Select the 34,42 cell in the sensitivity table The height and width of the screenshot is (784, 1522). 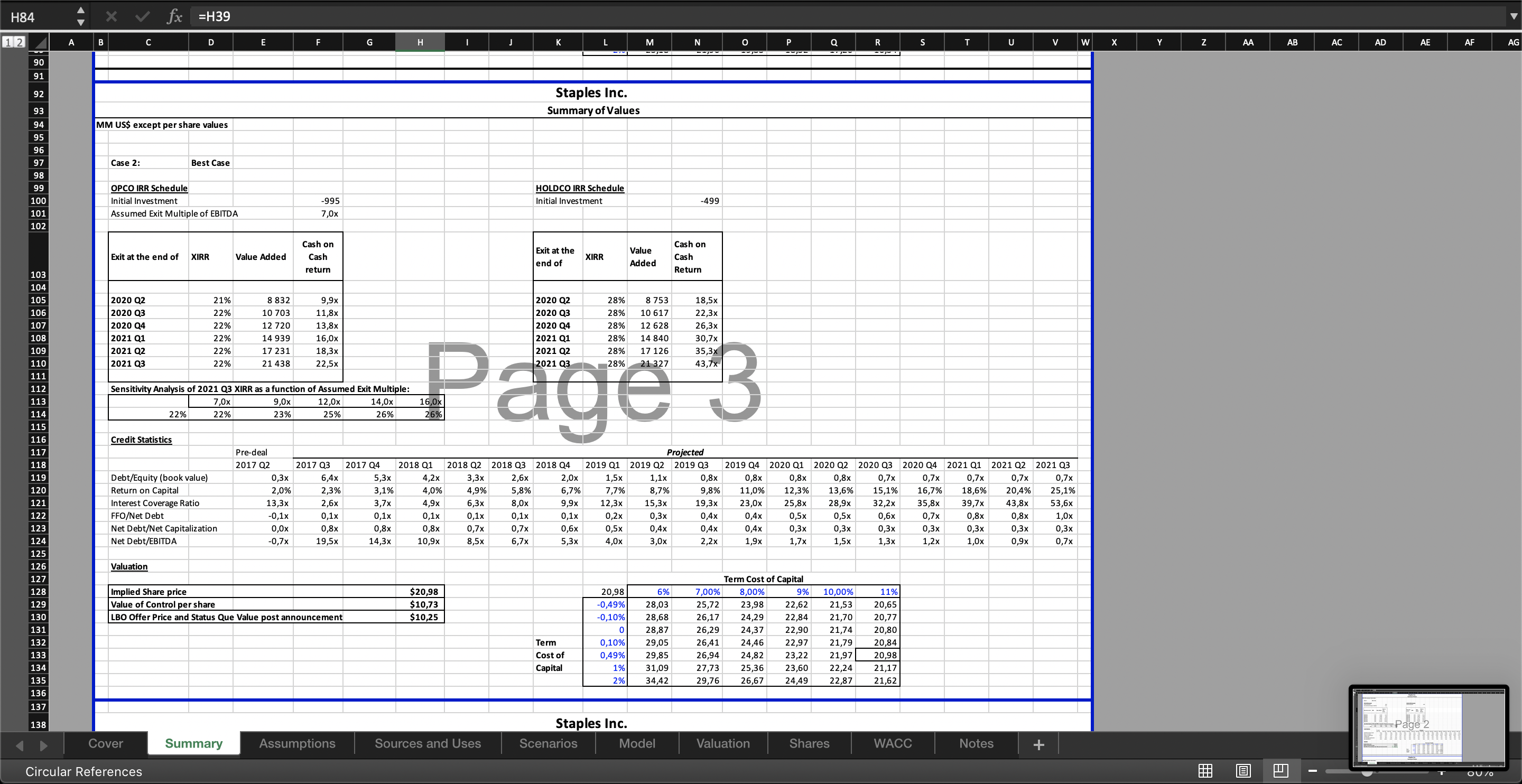pyautogui.click(x=649, y=680)
